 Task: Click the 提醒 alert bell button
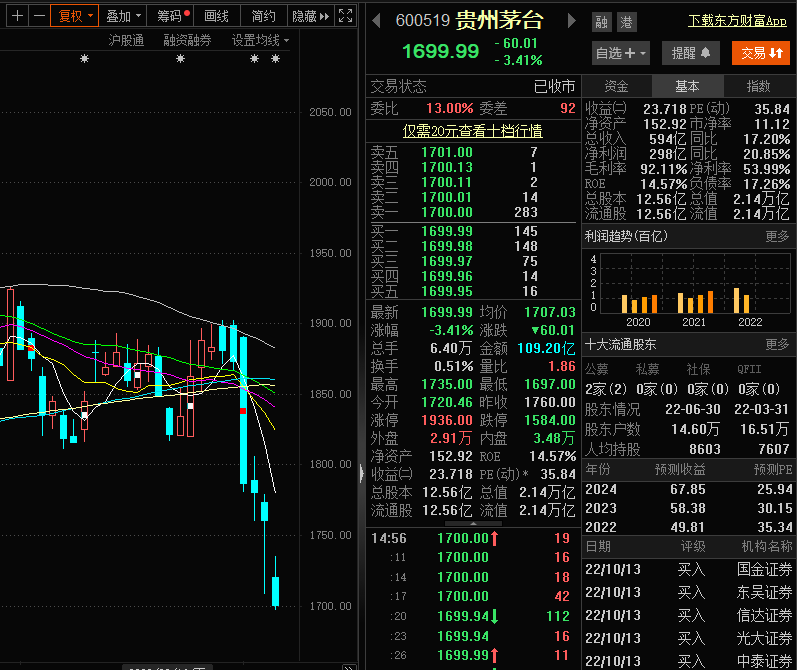[x=691, y=53]
